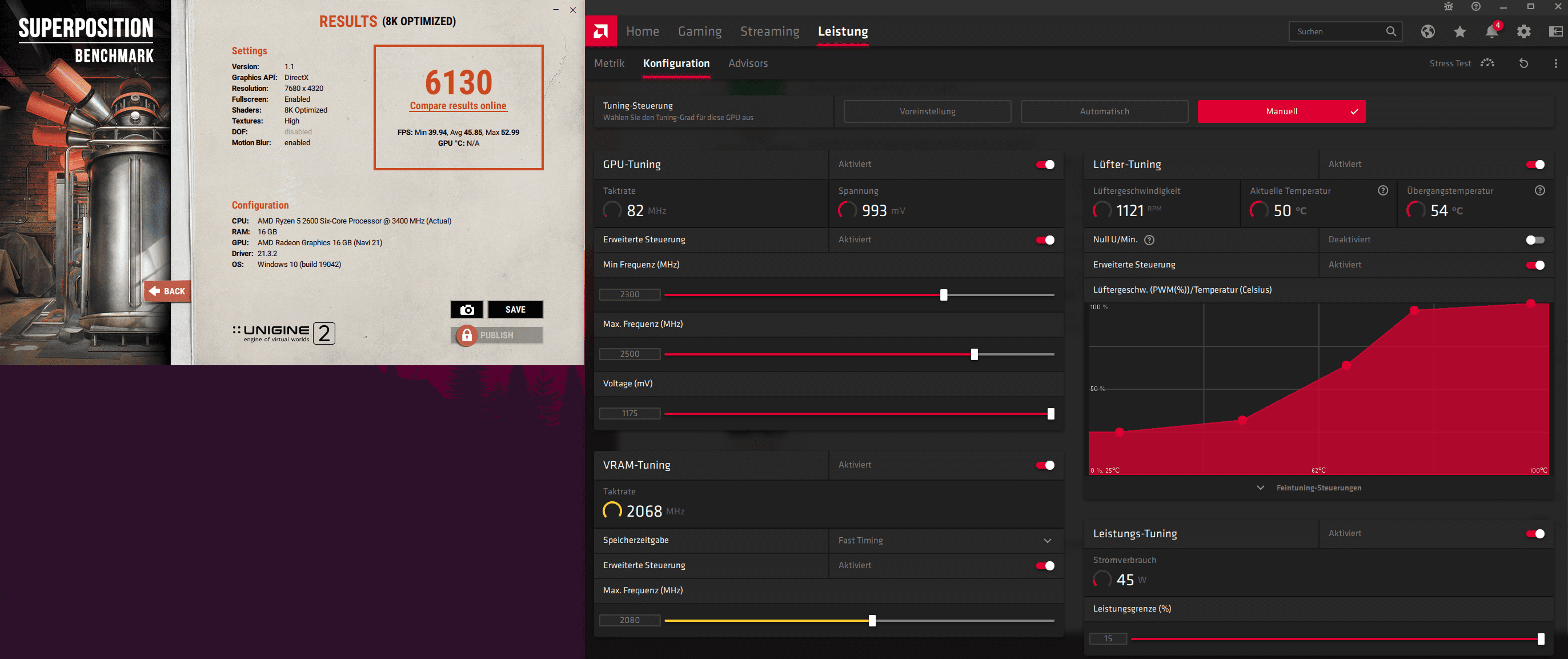Click the 6130 benchmark score
Screen dimensions: 1568x659
(x=458, y=82)
